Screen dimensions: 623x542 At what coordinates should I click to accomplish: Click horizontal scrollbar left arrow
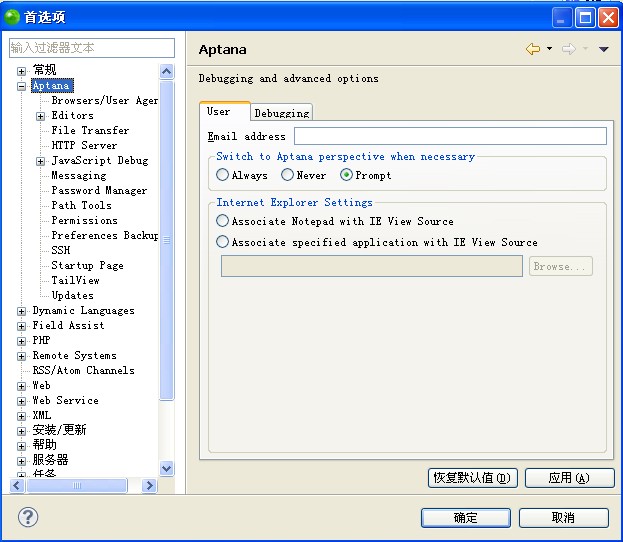pos(17,485)
